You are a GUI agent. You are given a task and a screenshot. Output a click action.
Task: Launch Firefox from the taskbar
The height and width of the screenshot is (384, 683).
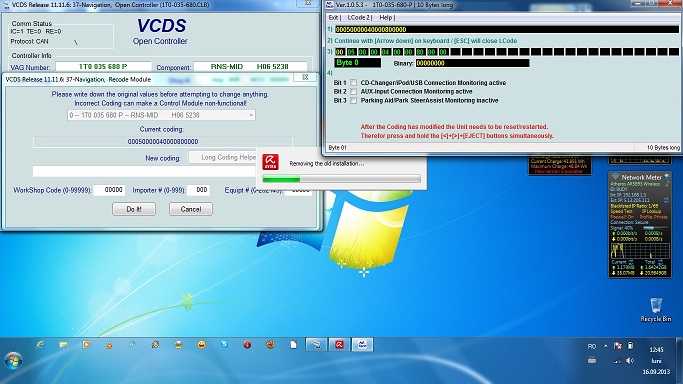coord(270,344)
